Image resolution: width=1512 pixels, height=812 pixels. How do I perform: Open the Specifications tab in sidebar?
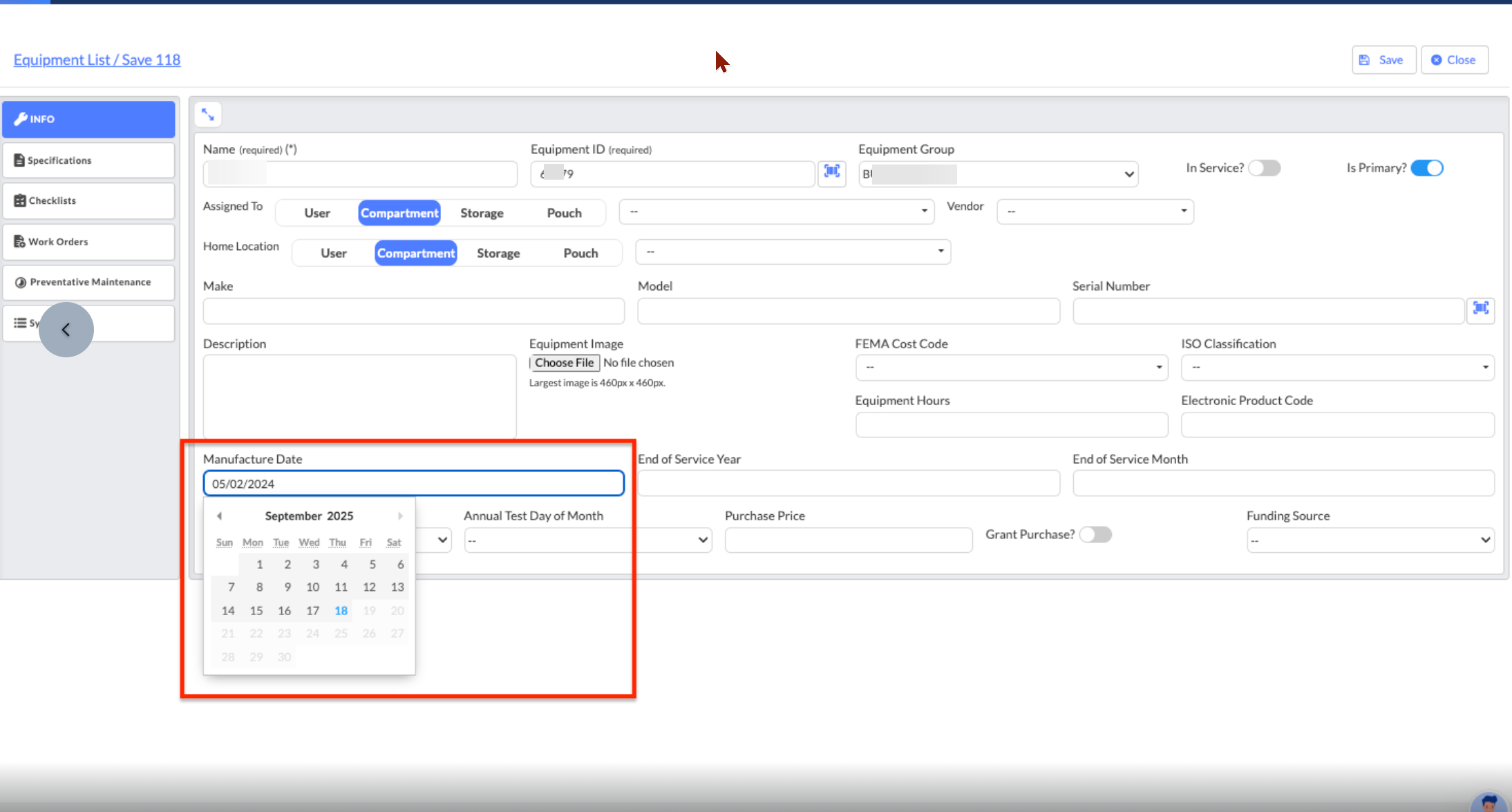point(88,160)
